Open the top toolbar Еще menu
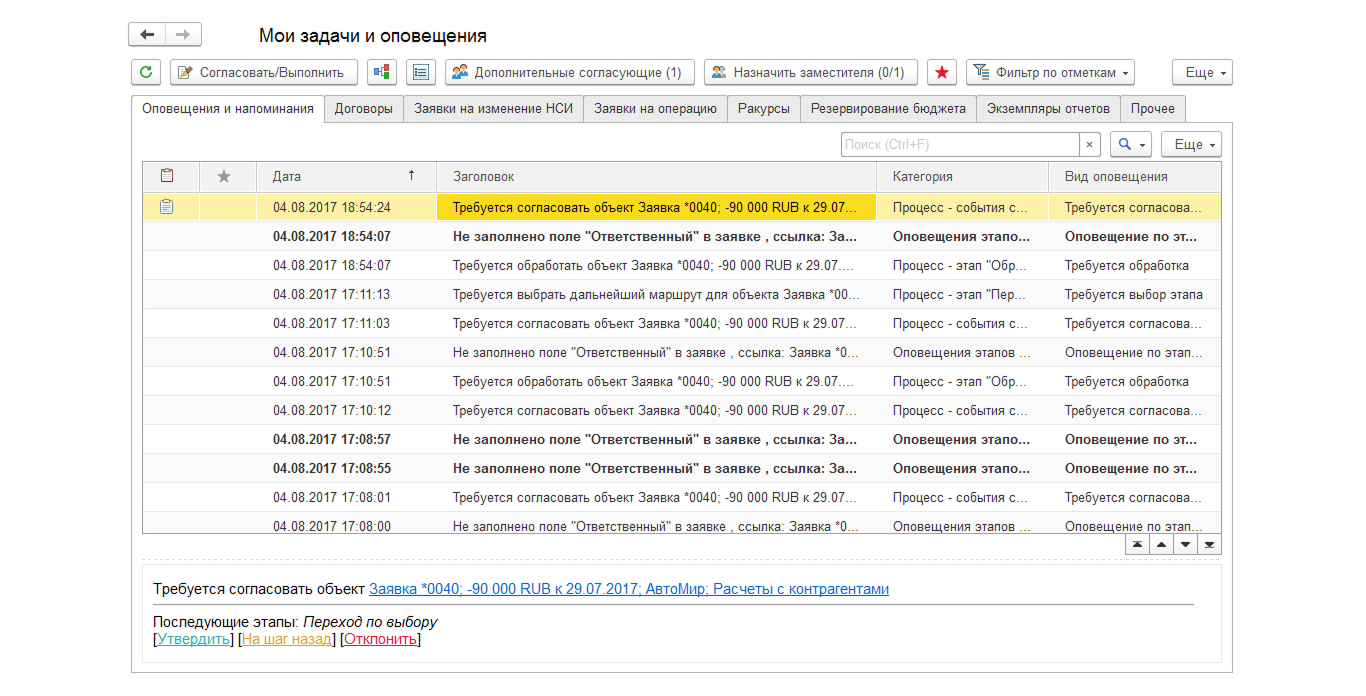This screenshot has height=696, width=1366. pyautogui.click(x=1202, y=72)
